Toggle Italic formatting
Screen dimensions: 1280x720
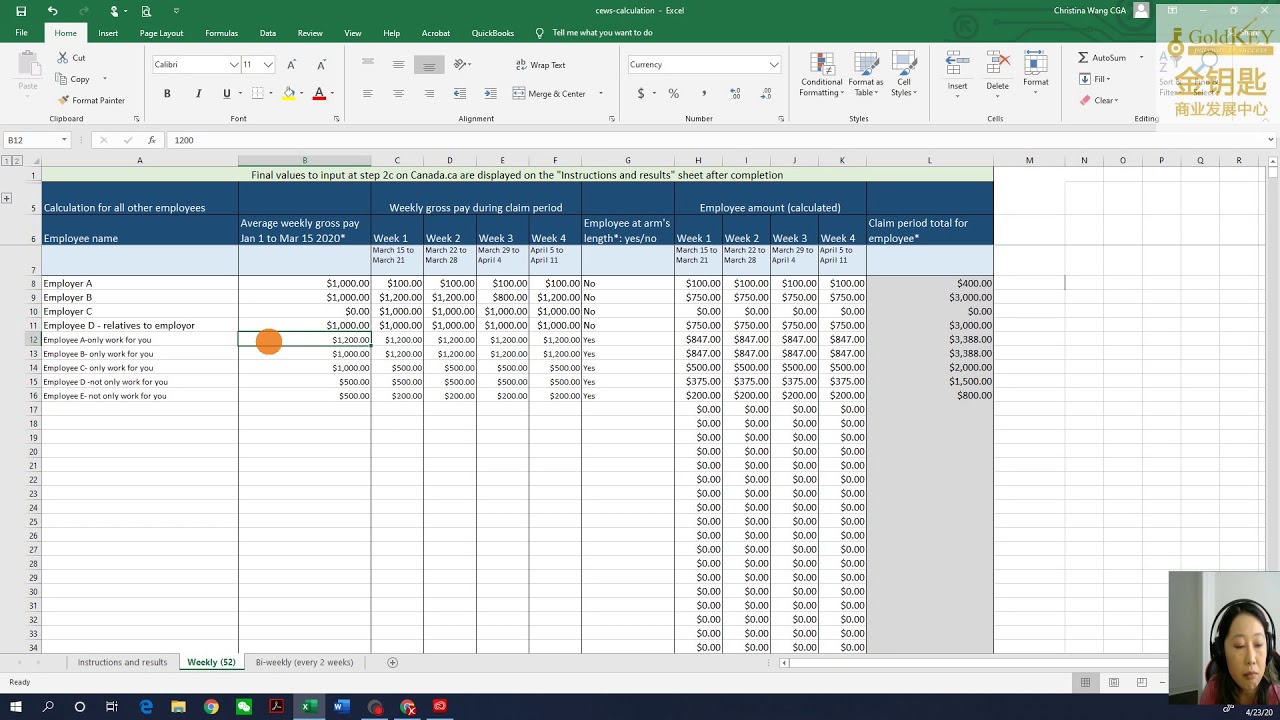198,93
